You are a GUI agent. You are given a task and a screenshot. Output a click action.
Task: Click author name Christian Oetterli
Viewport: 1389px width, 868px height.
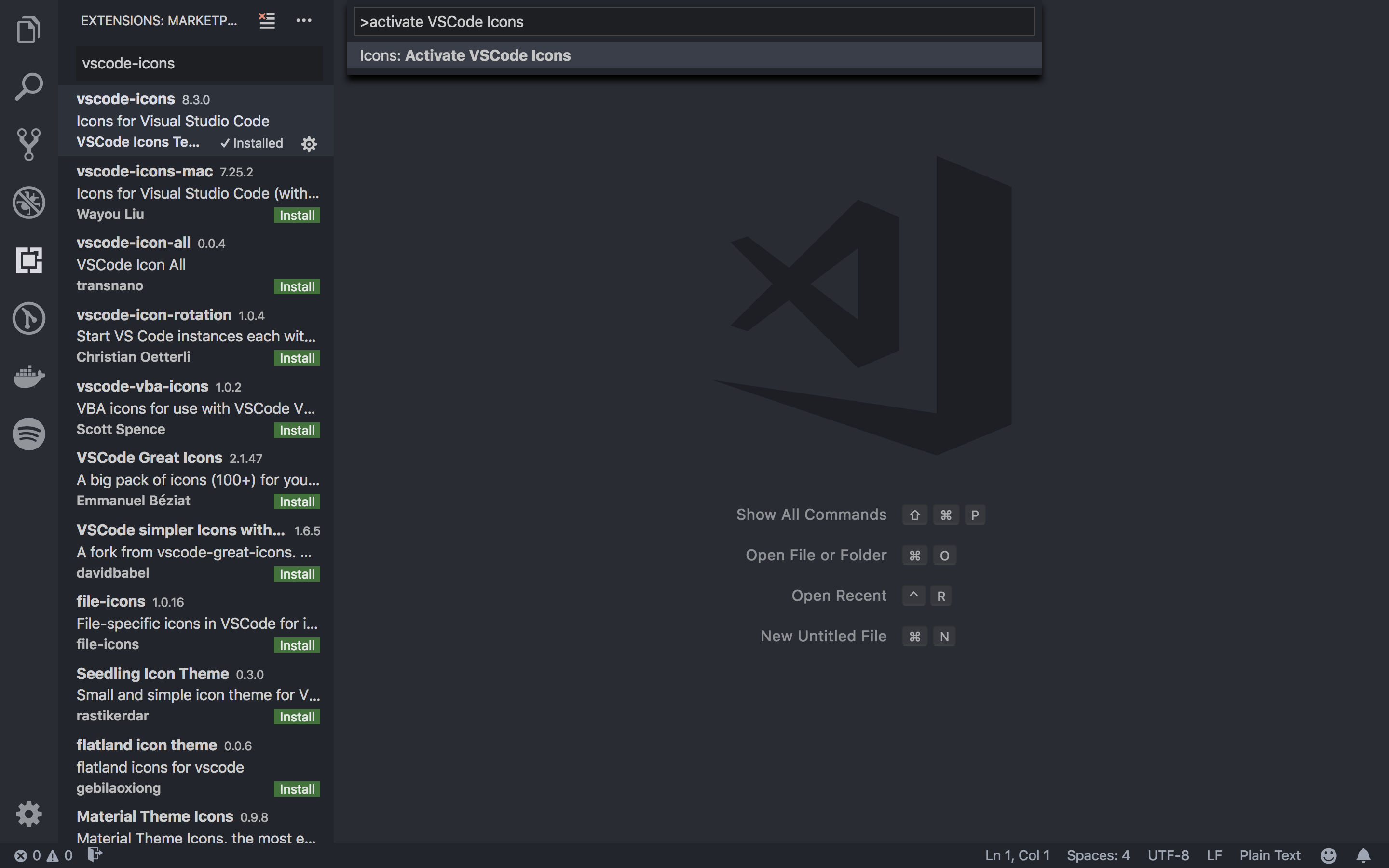point(133,357)
